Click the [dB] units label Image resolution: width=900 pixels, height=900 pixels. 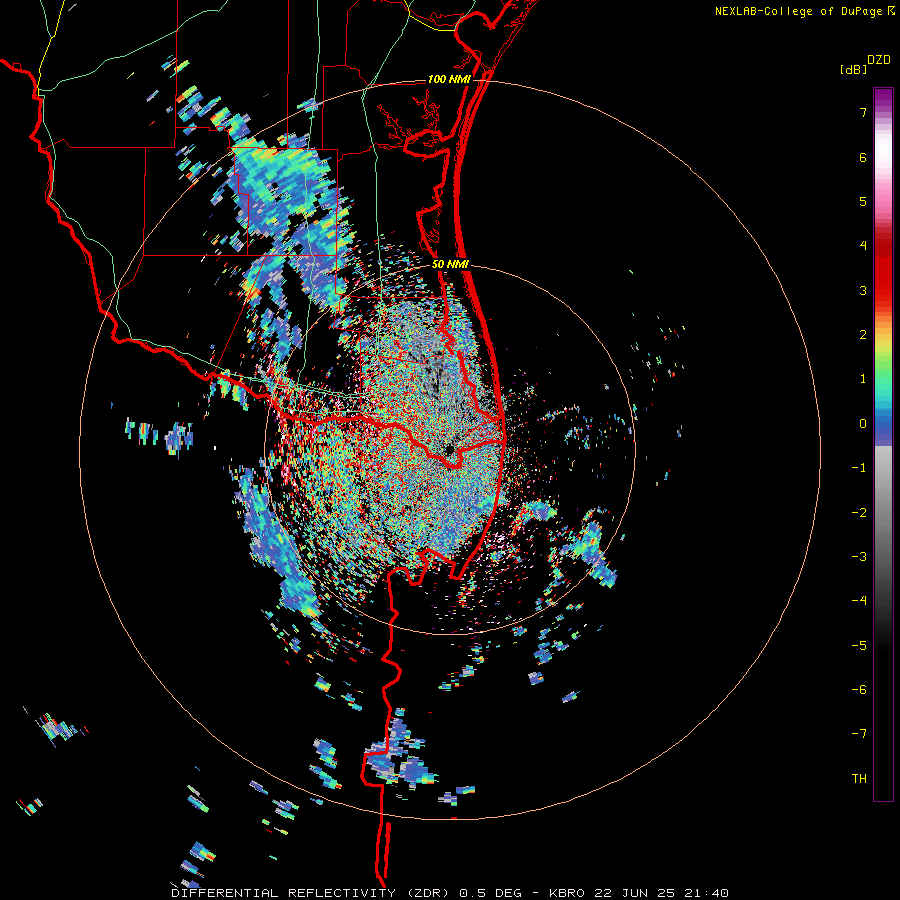tap(853, 70)
